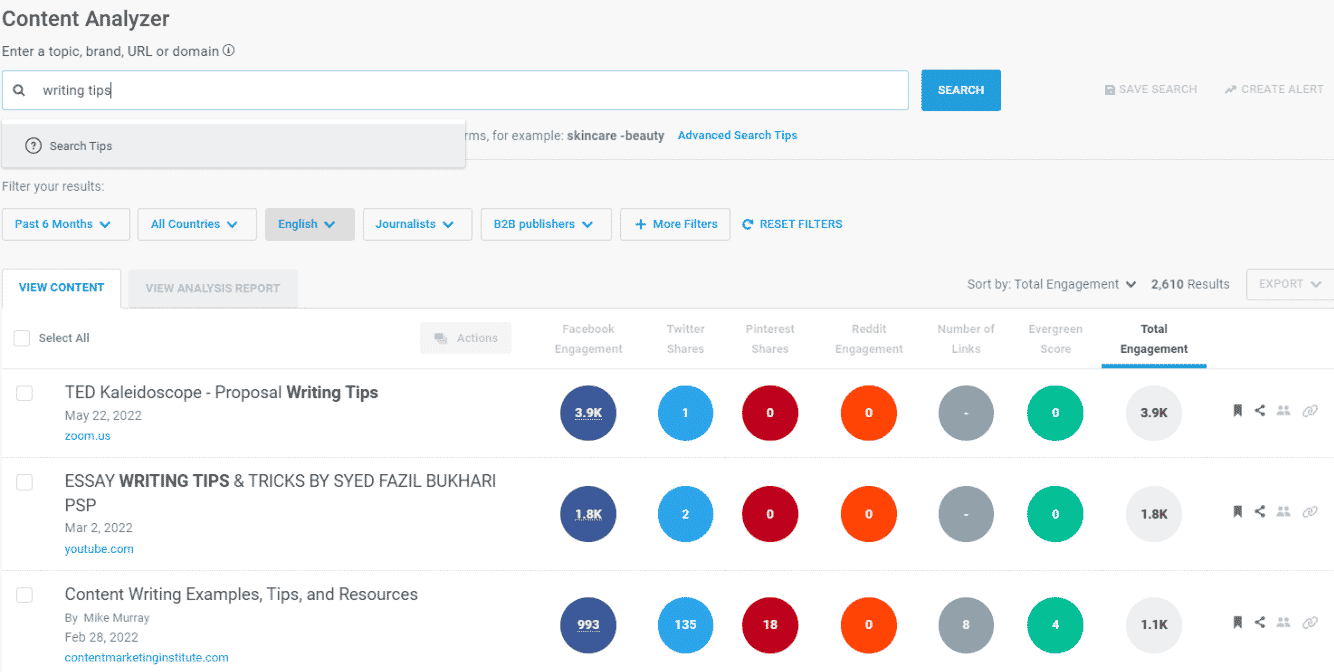Open the Past 6 Months date filter

pyautogui.click(x=66, y=224)
